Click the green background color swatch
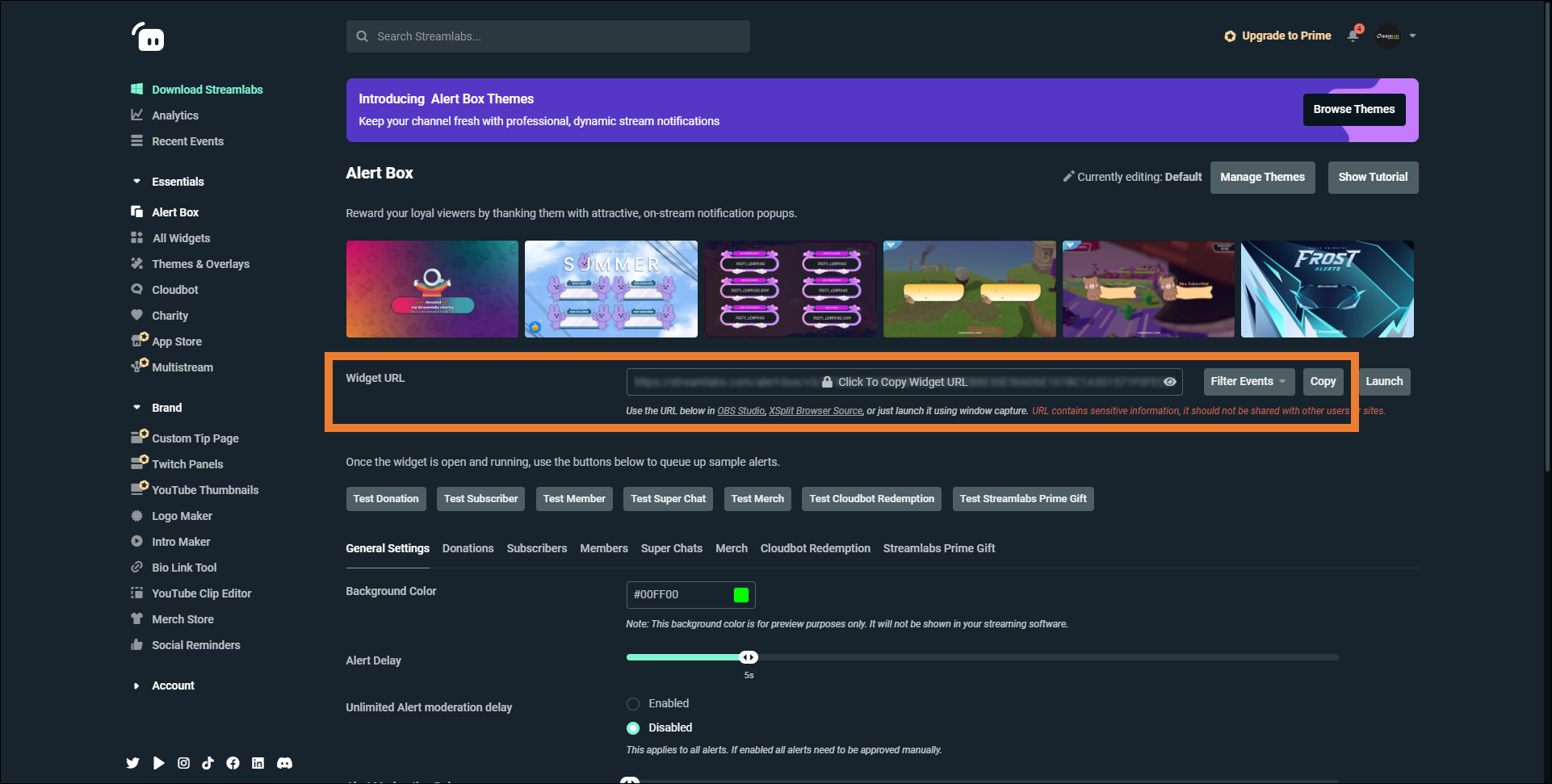1552x784 pixels. click(741, 595)
